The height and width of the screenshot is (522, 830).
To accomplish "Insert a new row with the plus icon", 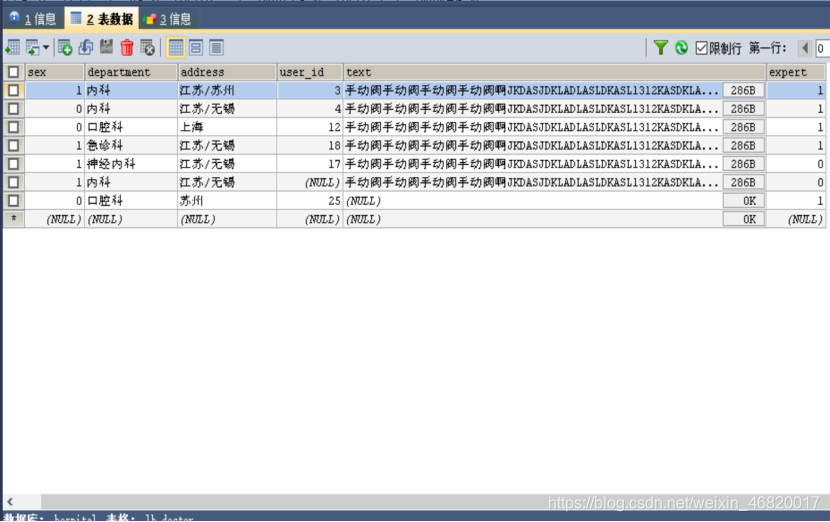I will coord(65,48).
